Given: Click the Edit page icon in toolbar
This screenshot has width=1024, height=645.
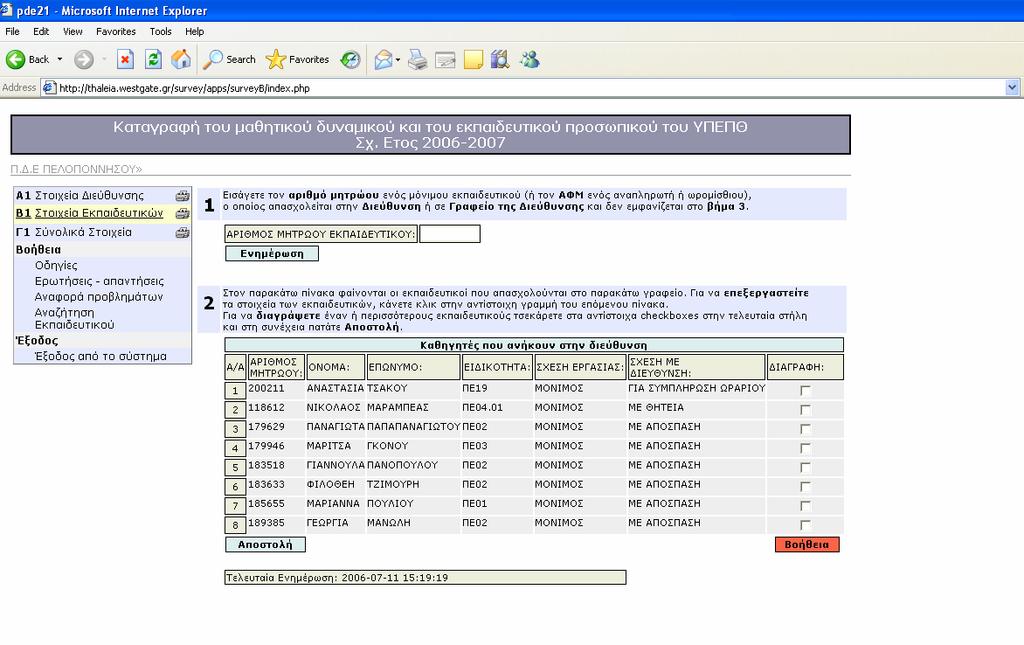Looking at the screenshot, I should [445, 60].
